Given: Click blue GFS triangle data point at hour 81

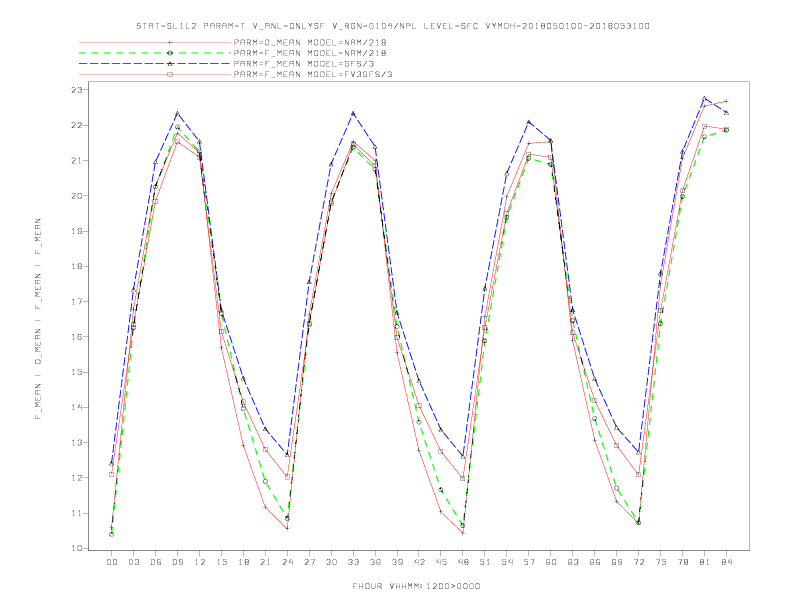Looking at the screenshot, I should [705, 98].
